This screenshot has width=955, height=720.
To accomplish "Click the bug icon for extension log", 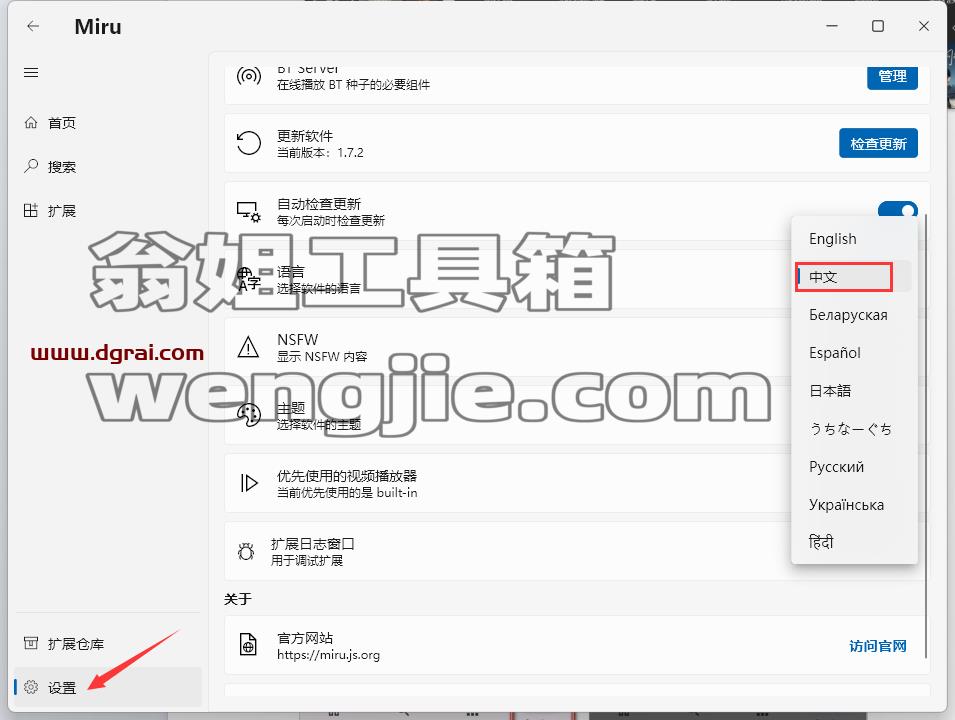I will tap(246, 551).
